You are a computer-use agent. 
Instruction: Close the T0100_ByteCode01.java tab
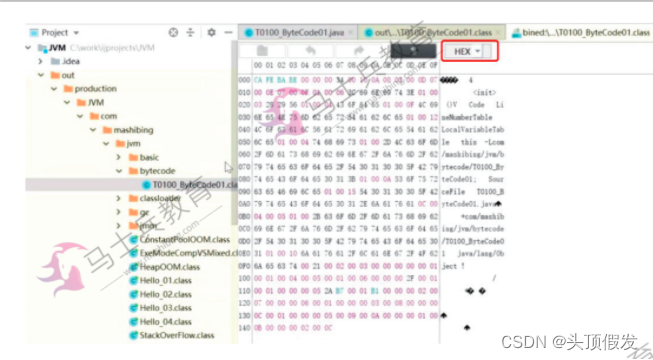[x=350, y=32]
